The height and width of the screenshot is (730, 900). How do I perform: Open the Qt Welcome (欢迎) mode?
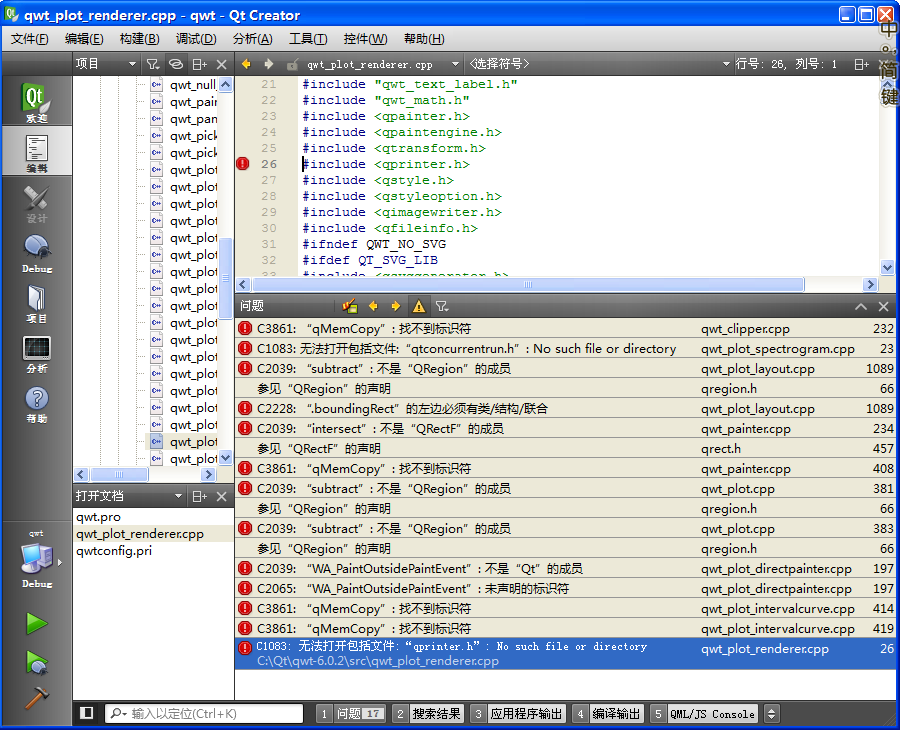pyautogui.click(x=36, y=104)
